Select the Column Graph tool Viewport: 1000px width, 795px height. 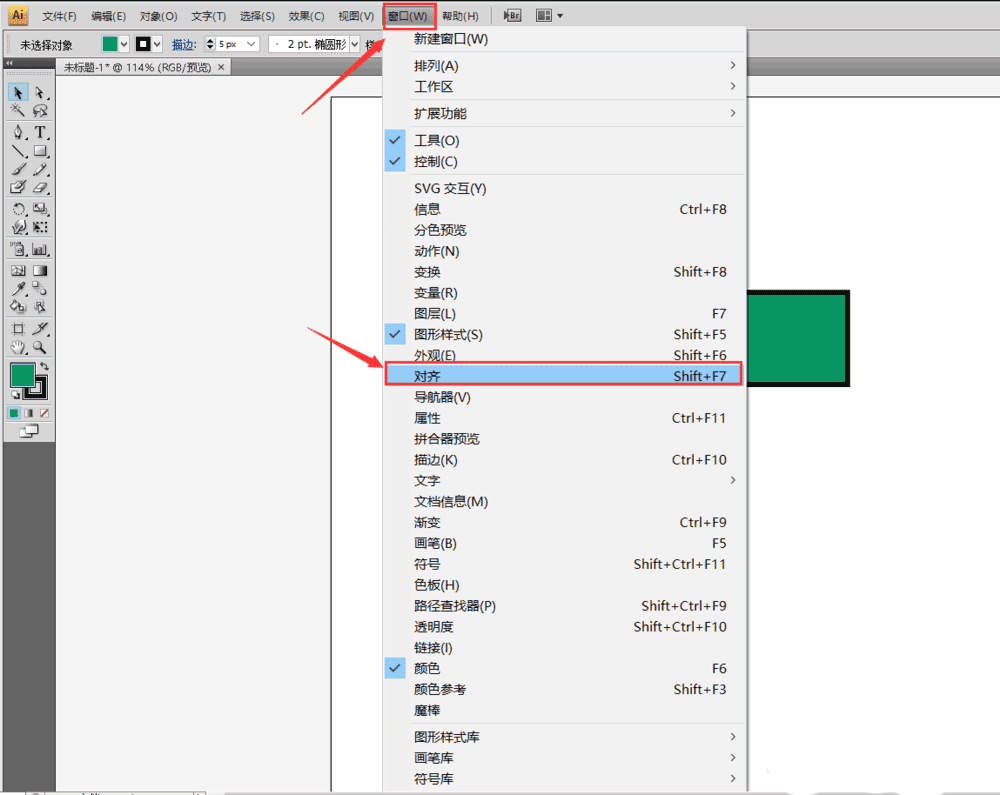pyautogui.click(x=40, y=249)
